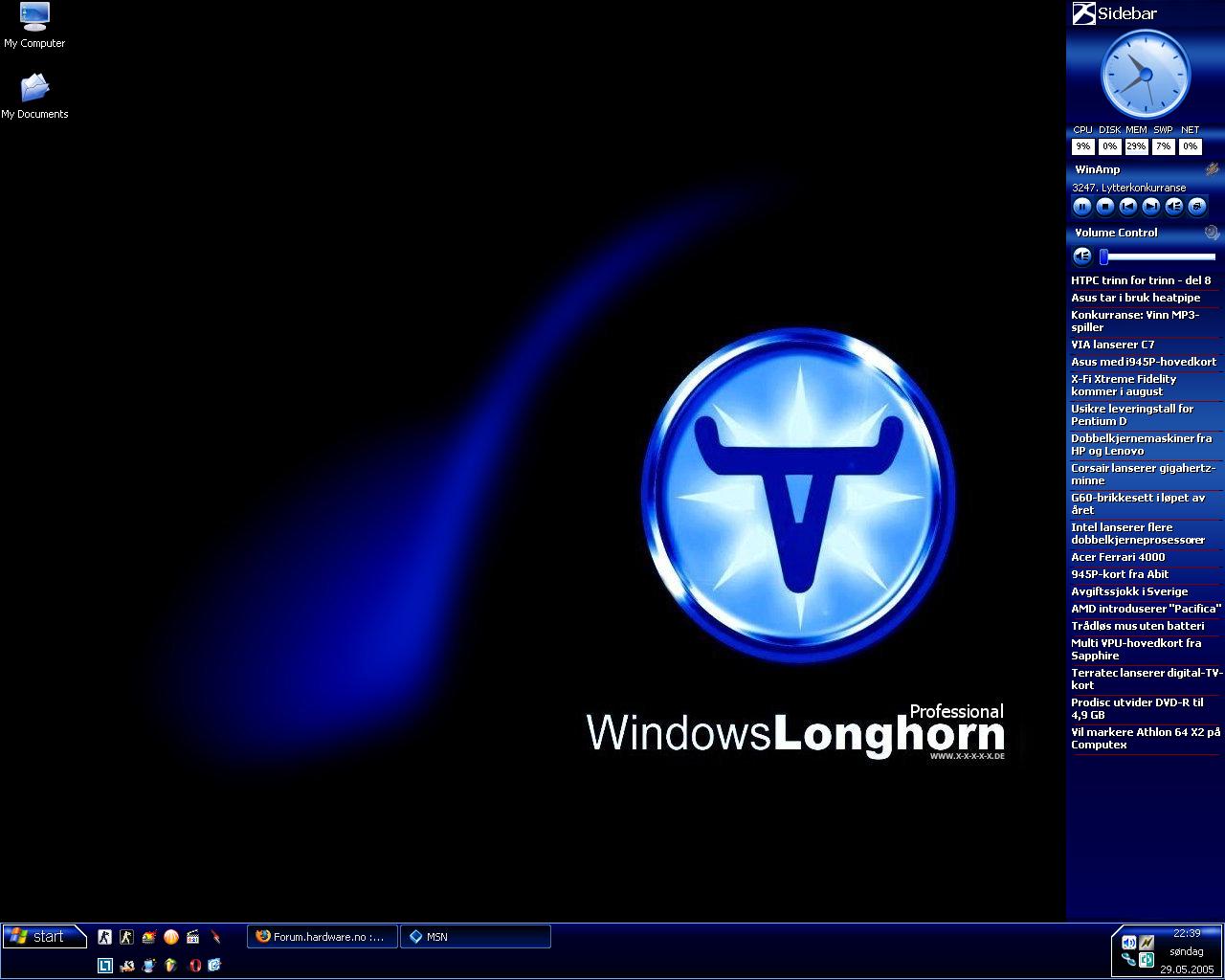
Task: Pause the WinAmp track in the sidebar
Action: (x=1082, y=206)
